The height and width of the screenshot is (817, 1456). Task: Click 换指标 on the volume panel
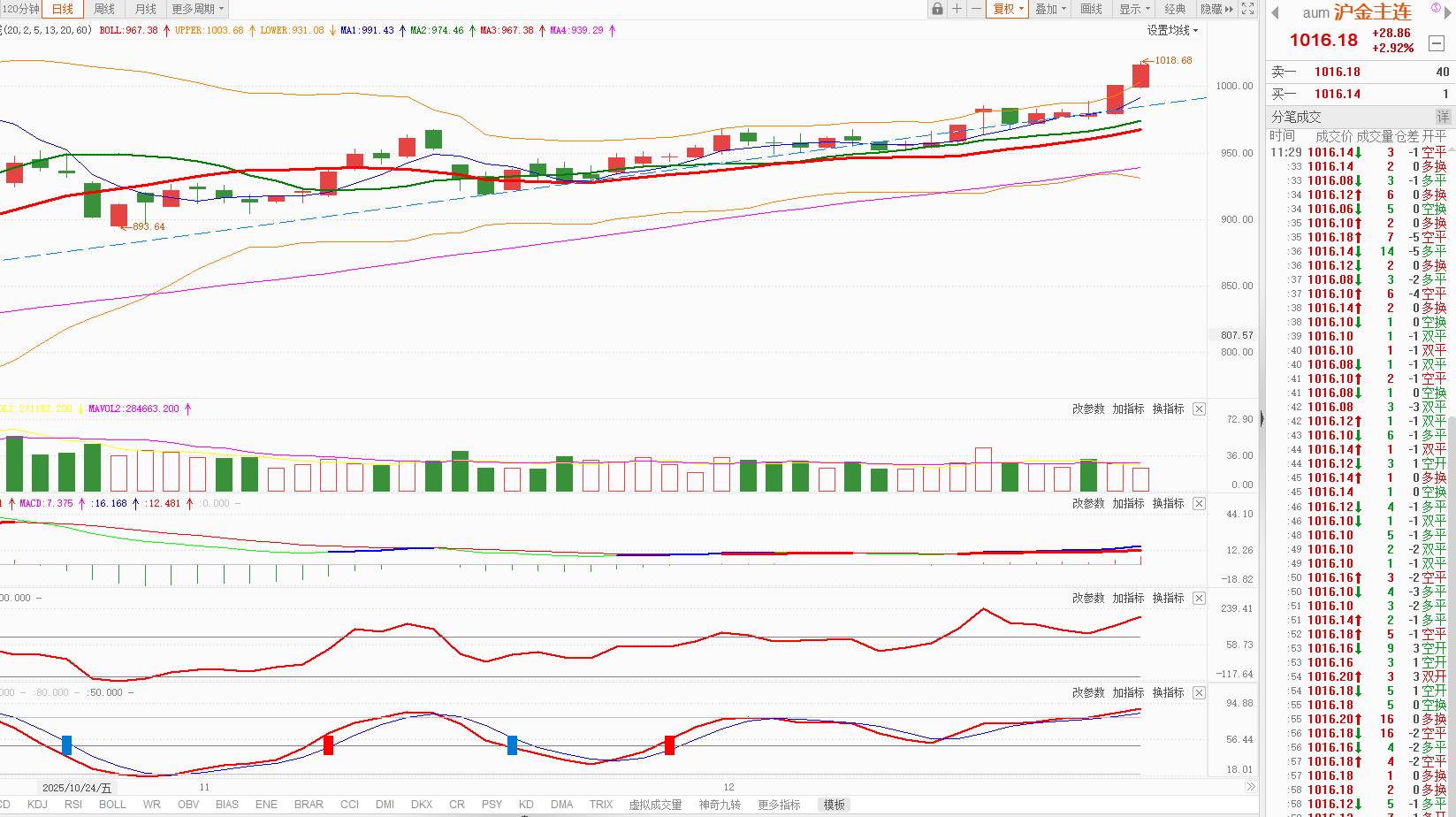(1168, 408)
